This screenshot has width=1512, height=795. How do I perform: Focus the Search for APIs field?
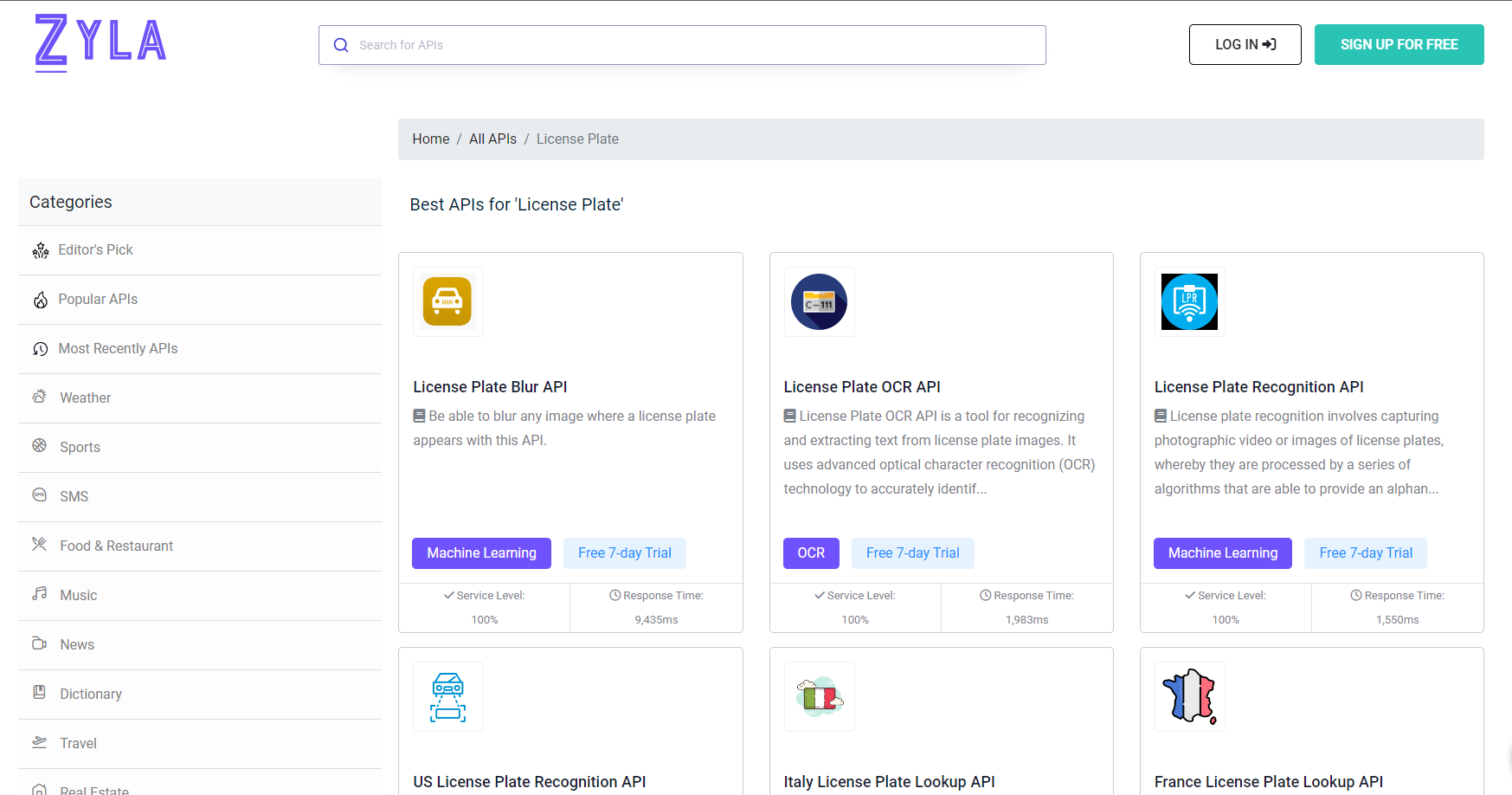click(682, 45)
